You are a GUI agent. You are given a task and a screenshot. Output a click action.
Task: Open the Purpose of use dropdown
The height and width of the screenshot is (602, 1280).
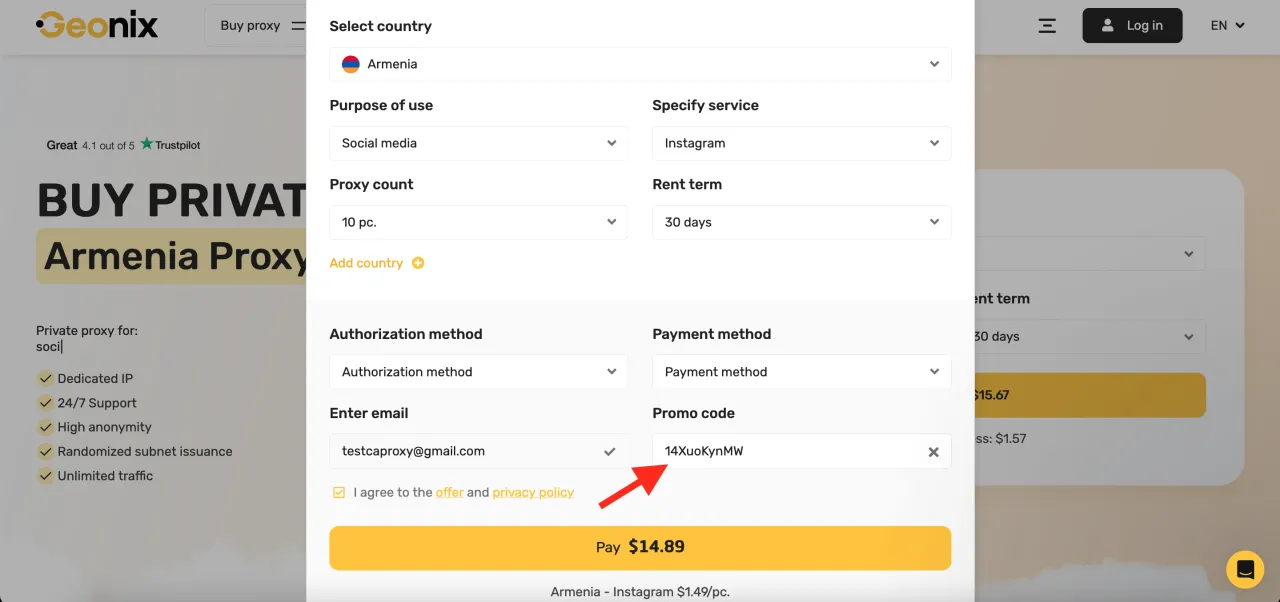[478, 143]
